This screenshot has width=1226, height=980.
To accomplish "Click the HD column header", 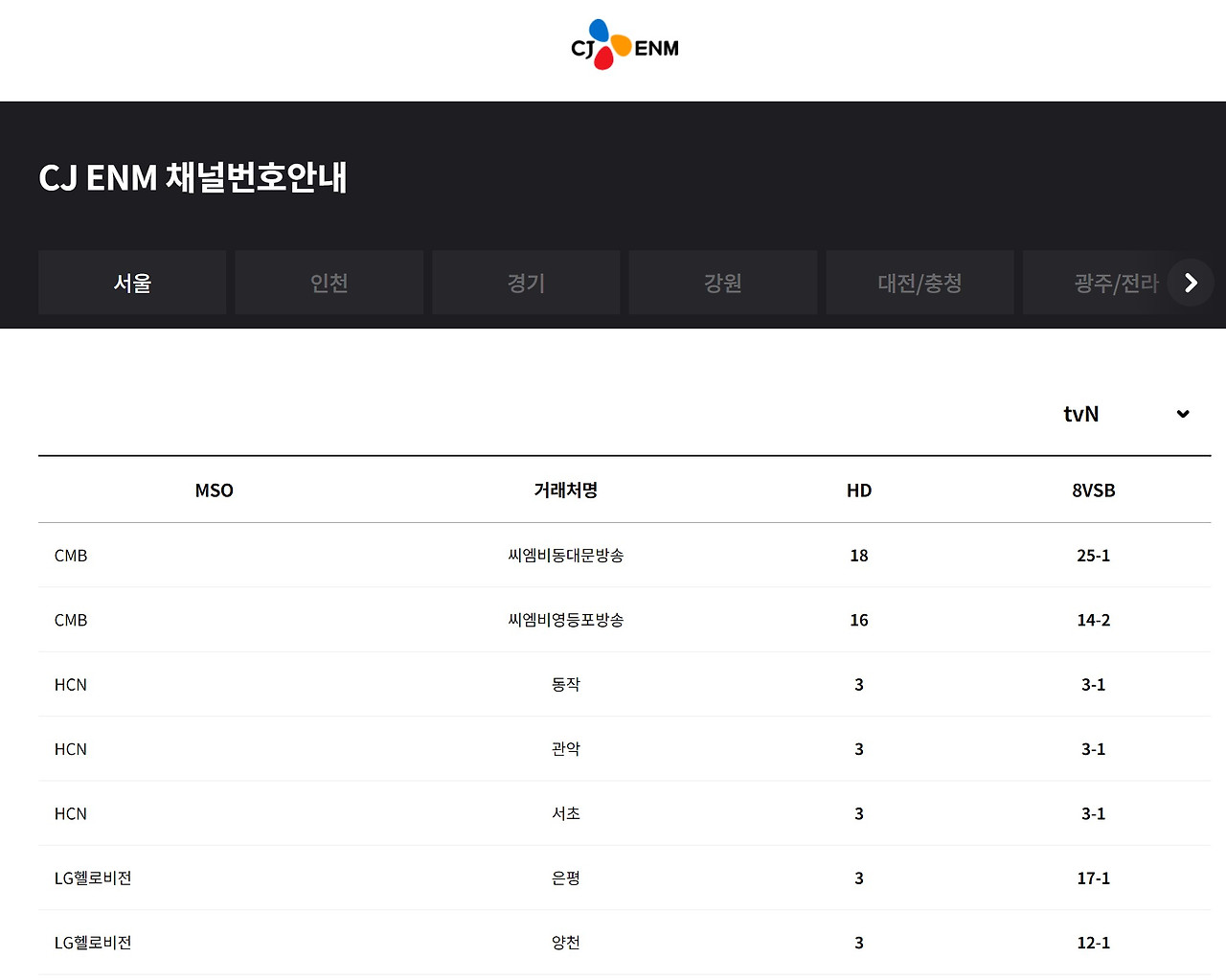I will (x=858, y=490).
